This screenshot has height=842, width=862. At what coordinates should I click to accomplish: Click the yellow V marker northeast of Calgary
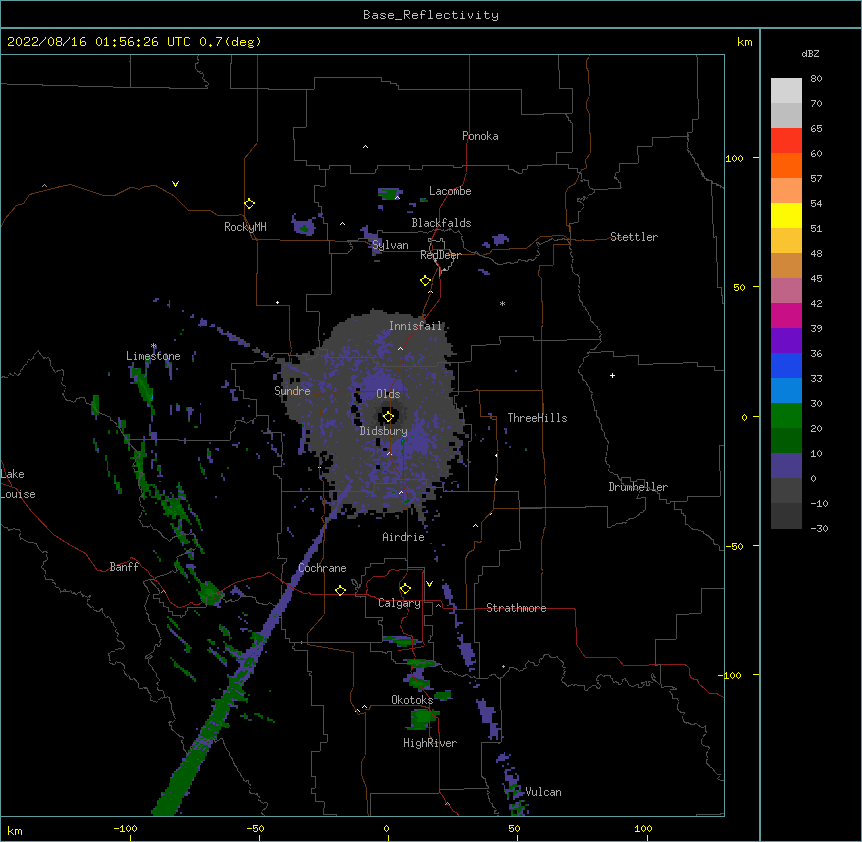(x=429, y=584)
